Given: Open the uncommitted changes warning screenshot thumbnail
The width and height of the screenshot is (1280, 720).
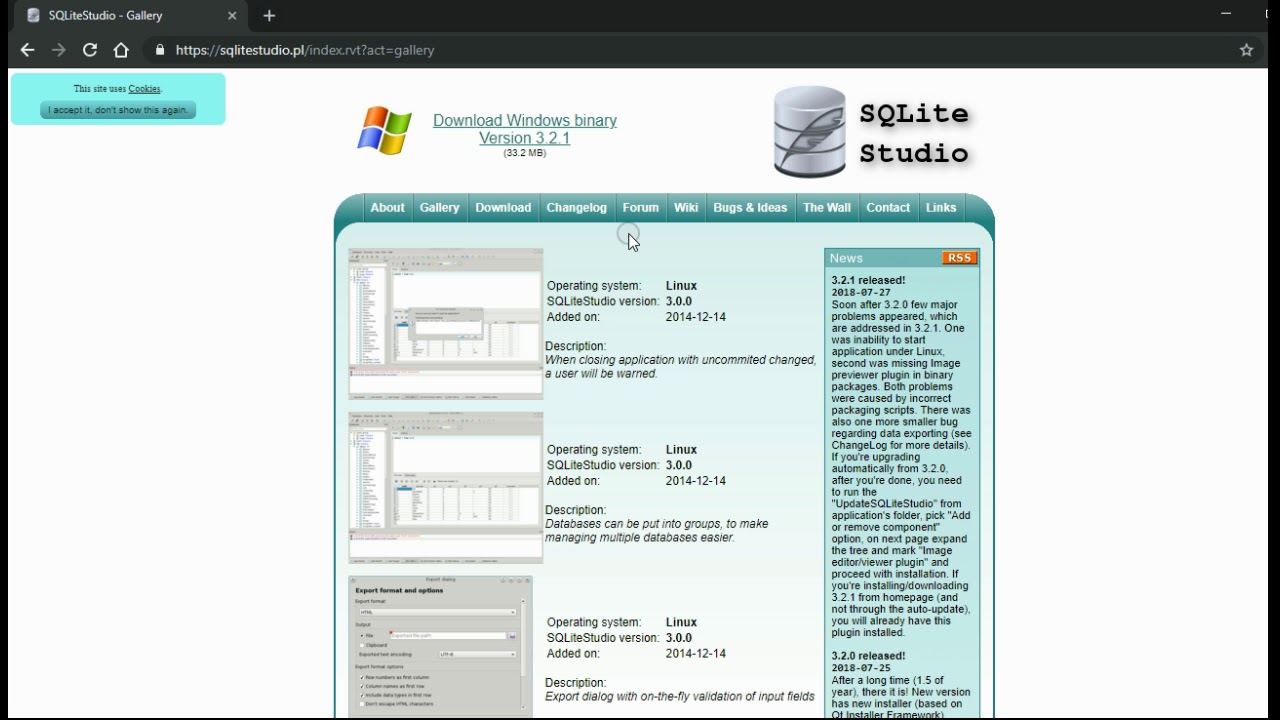Looking at the screenshot, I should pyautogui.click(x=446, y=324).
